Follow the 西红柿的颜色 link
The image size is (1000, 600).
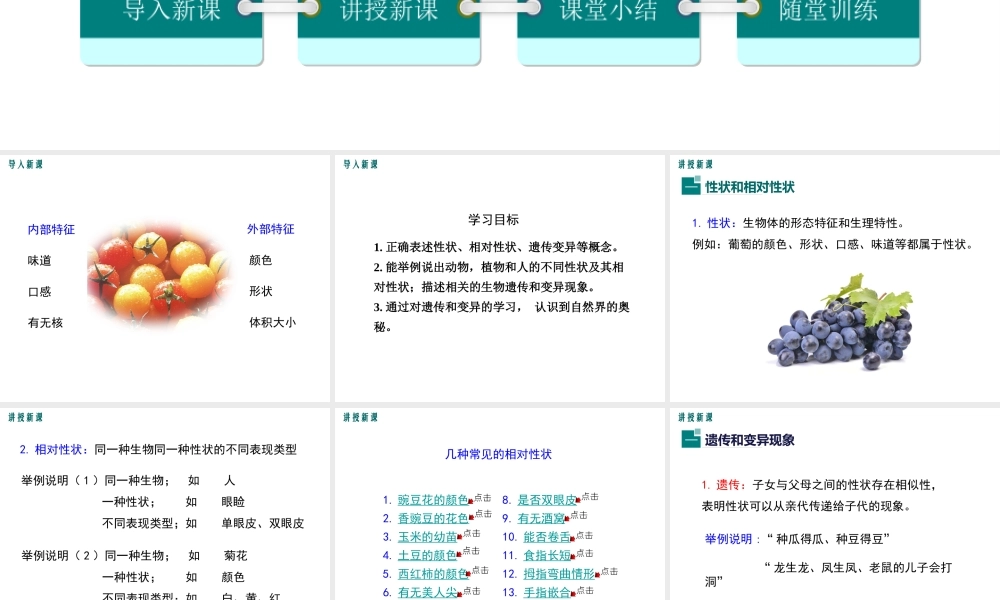pos(433,574)
